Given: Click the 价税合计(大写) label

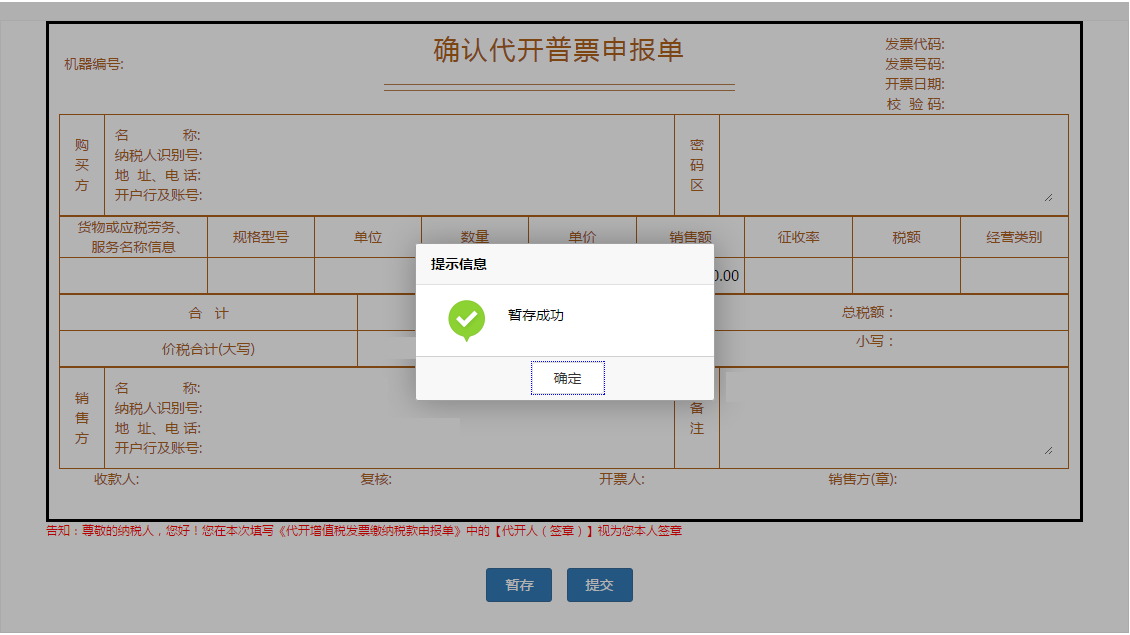Looking at the screenshot, I should click(208, 349).
